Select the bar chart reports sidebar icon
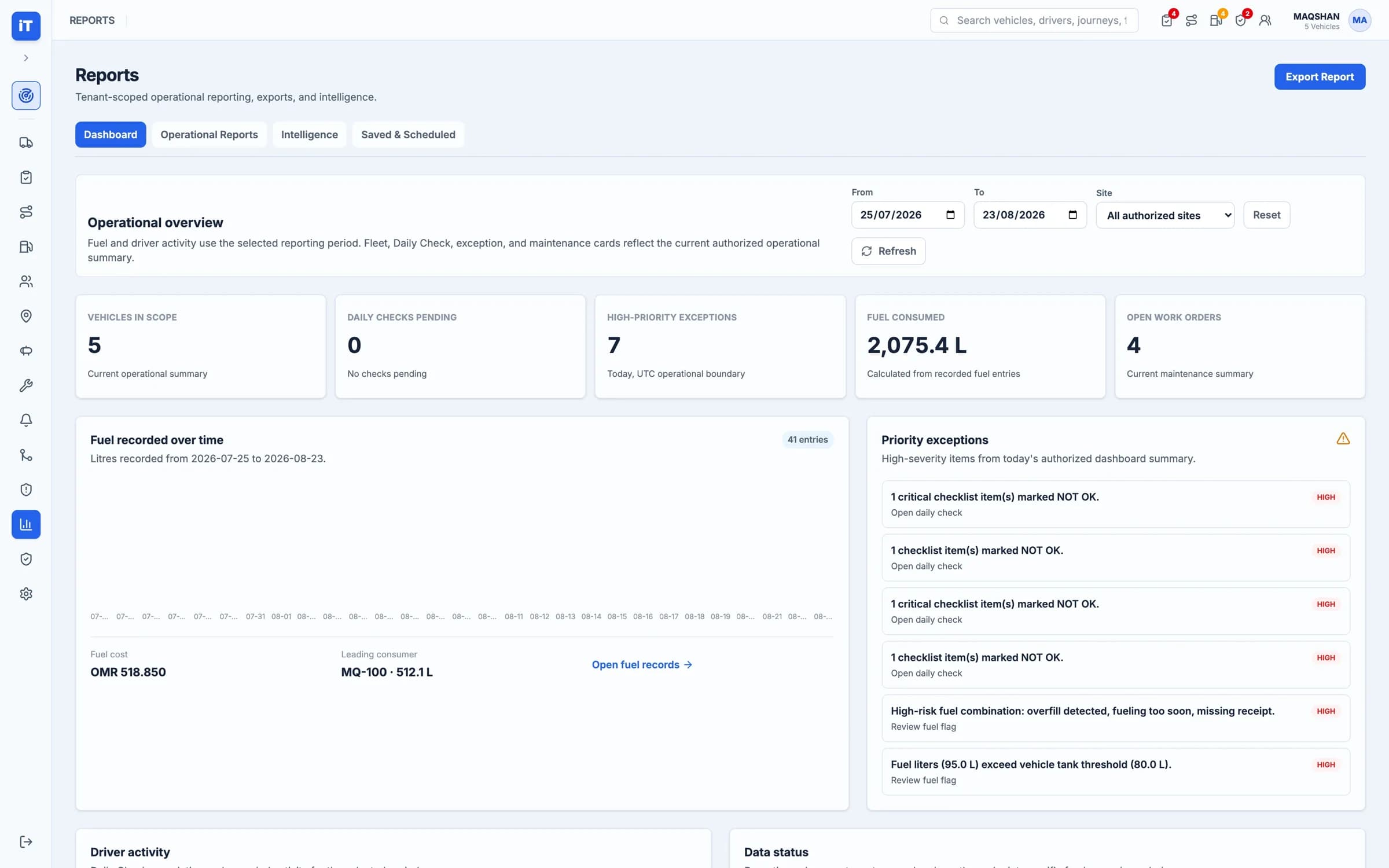This screenshot has width=1389, height=868. [x=26, y=524]
